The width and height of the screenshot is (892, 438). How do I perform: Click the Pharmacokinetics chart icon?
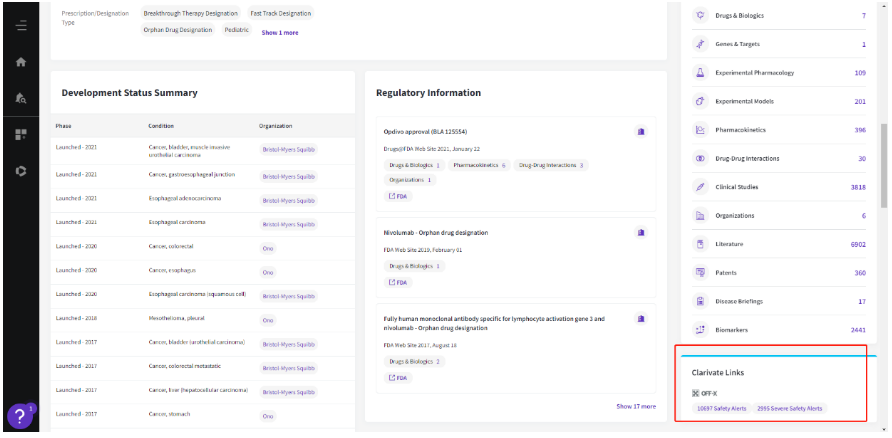[x=700, y=130]
